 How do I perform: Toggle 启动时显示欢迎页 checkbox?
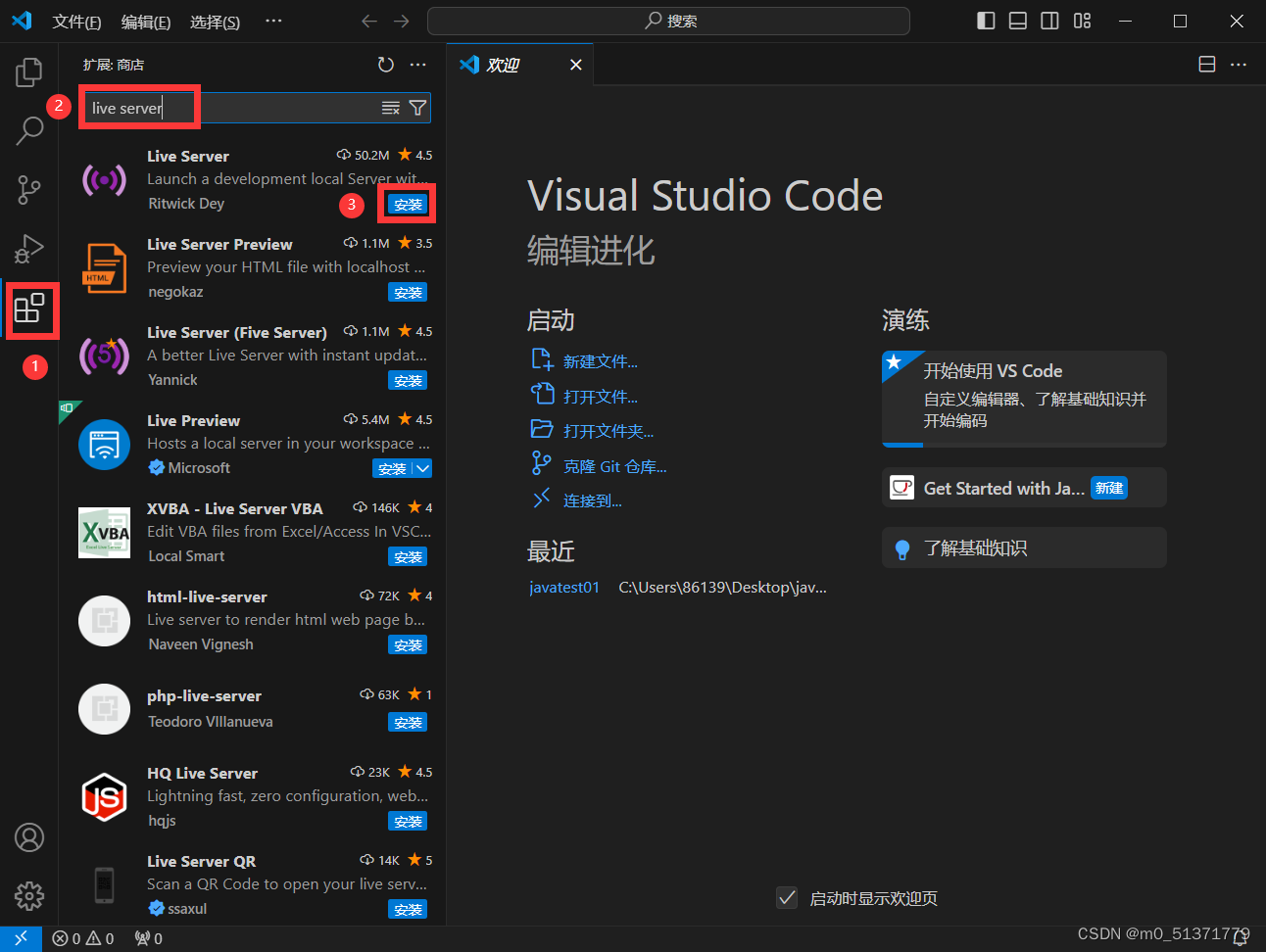(x=787, y=898)
